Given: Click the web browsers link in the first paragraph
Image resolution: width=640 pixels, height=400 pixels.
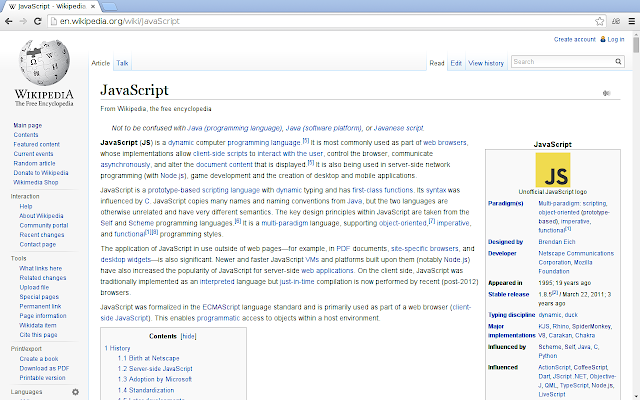Looking at the screenshot, I should 444,142.
